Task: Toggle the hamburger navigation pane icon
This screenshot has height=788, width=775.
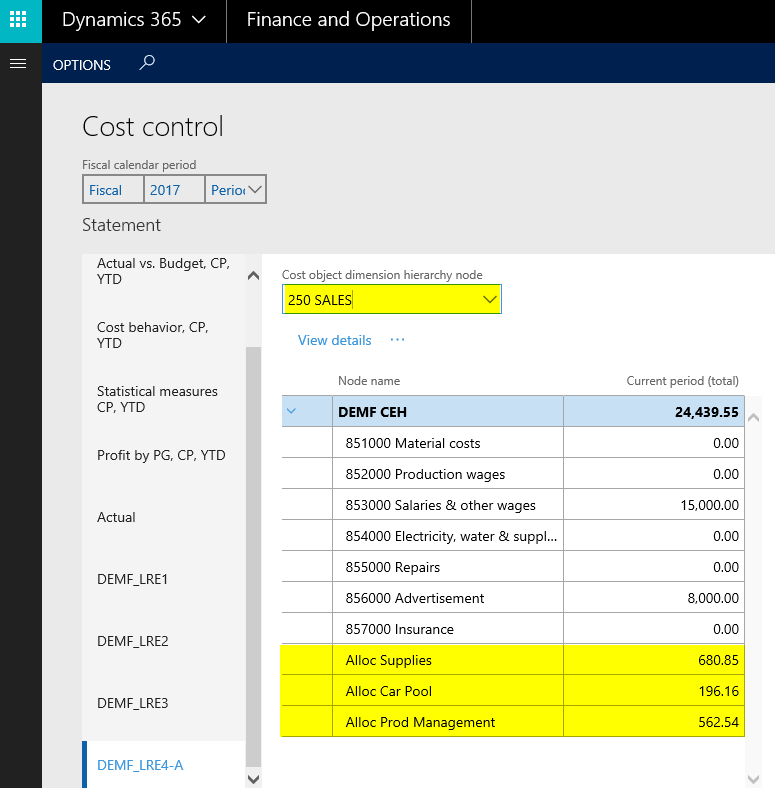Action: [x=16, y=63]
